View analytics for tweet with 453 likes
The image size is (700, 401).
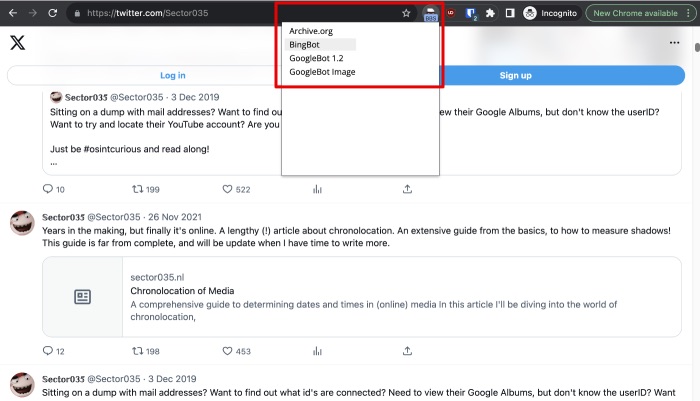317,351
